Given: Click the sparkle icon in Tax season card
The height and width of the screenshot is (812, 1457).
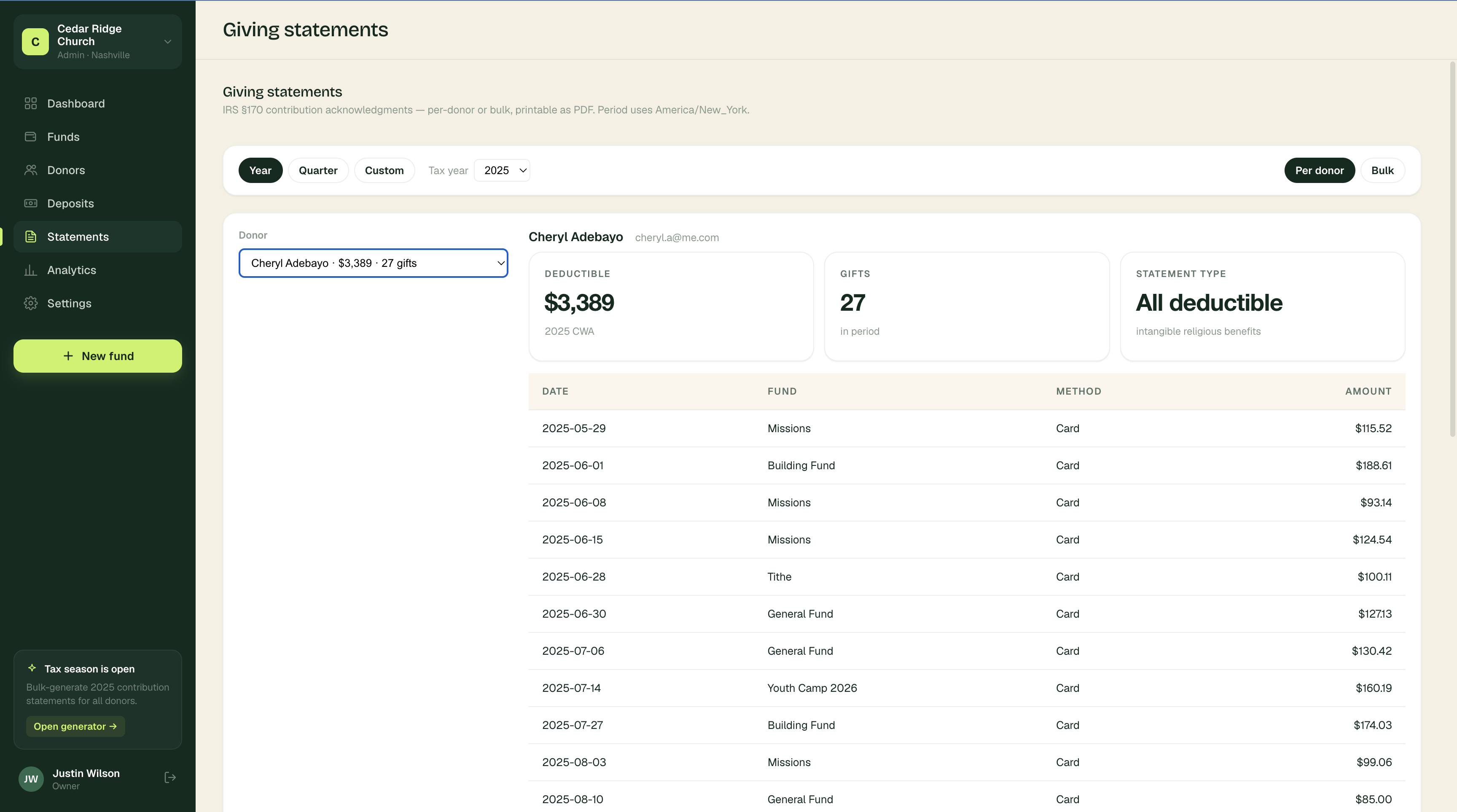Looking at the screenshot, I should pos(32,668).
